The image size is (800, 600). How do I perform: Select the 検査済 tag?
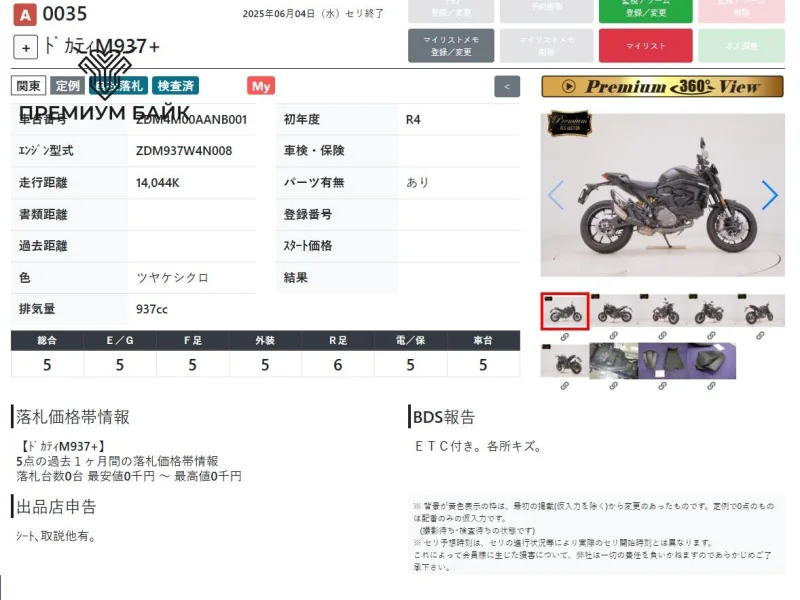click(176, 86)
